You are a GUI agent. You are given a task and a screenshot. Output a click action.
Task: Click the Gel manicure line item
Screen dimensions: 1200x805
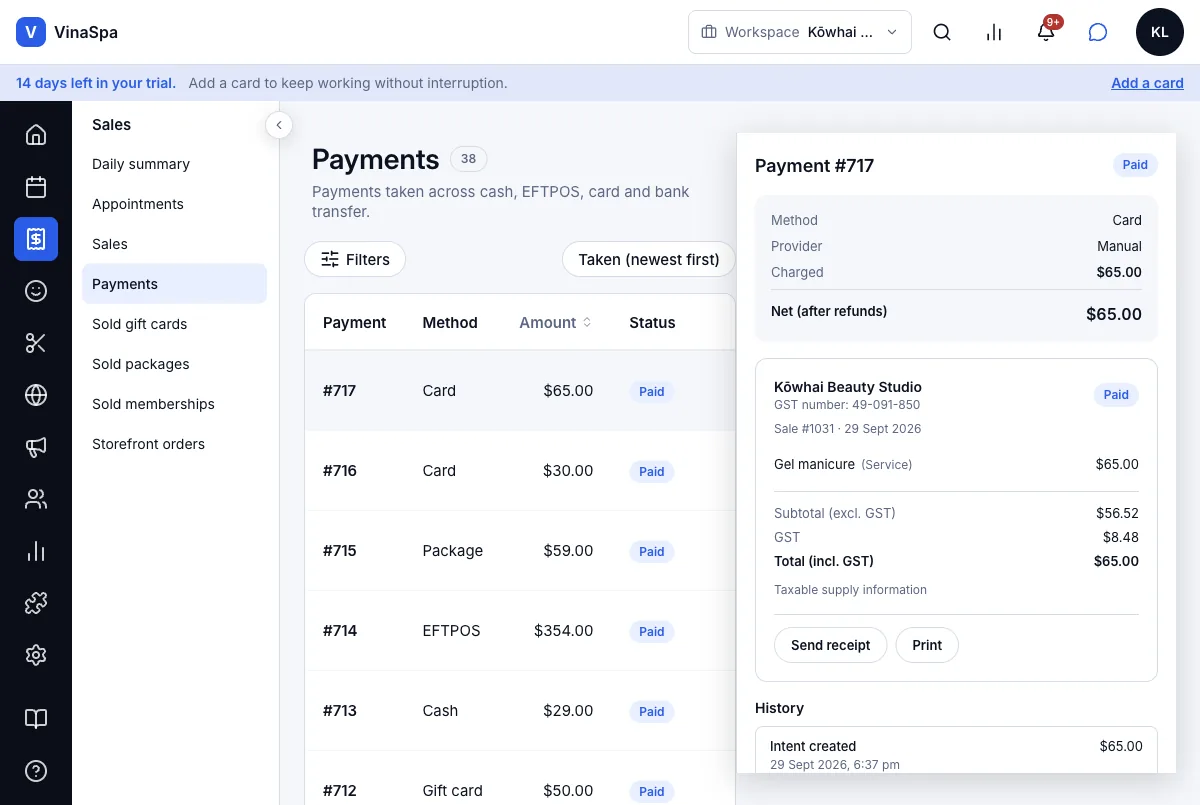pos(956,464)
